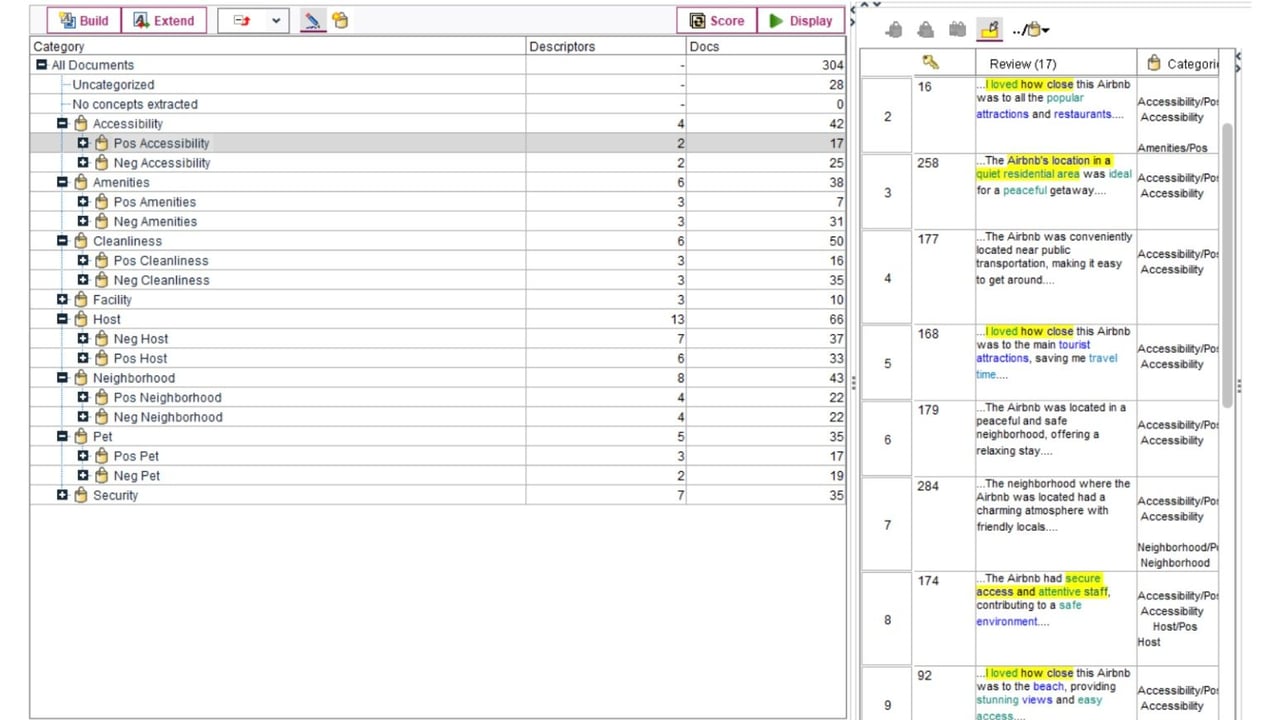The image size is (1280, 720).
Task: Expand the Pos Pet node
Action: (x=83, y=456)
